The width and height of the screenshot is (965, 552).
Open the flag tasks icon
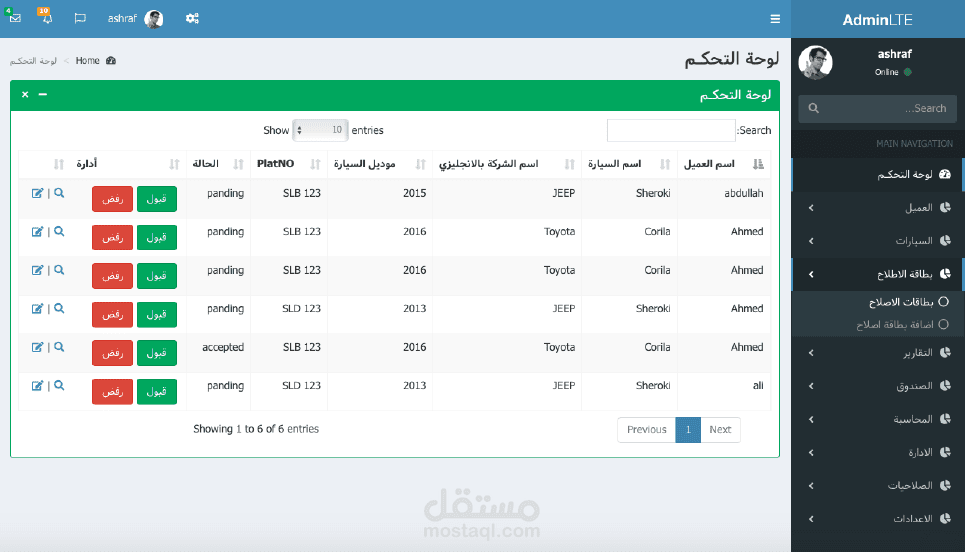(80, 18)
